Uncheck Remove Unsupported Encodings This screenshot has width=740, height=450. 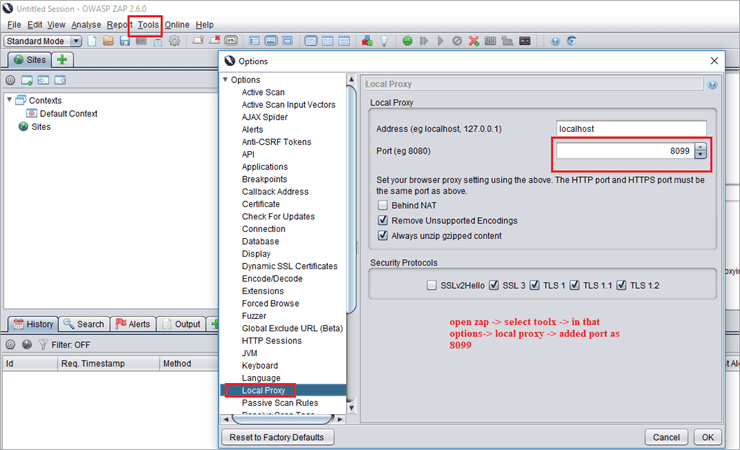(383, 220)
